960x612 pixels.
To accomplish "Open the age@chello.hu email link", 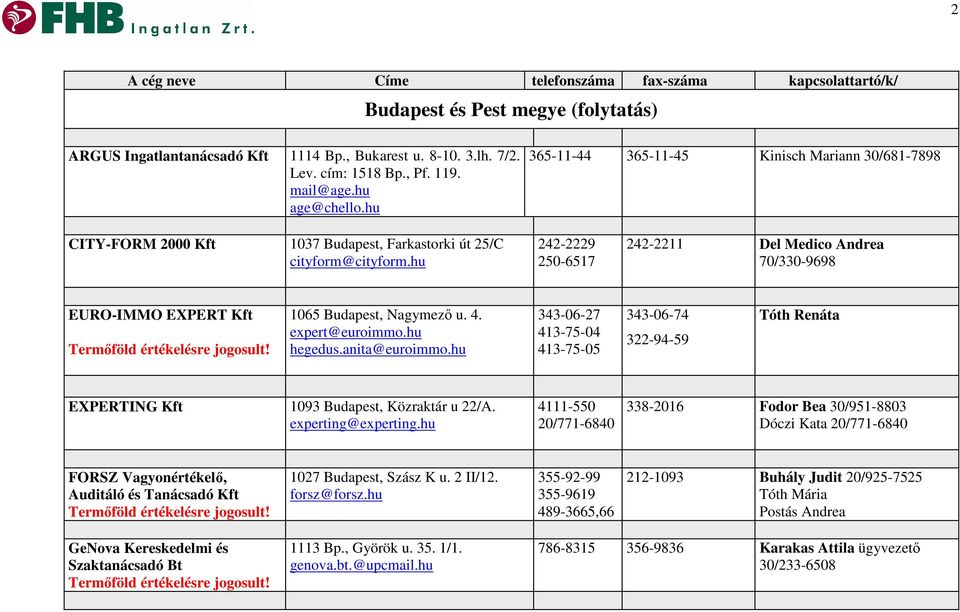I will (335, 207).
